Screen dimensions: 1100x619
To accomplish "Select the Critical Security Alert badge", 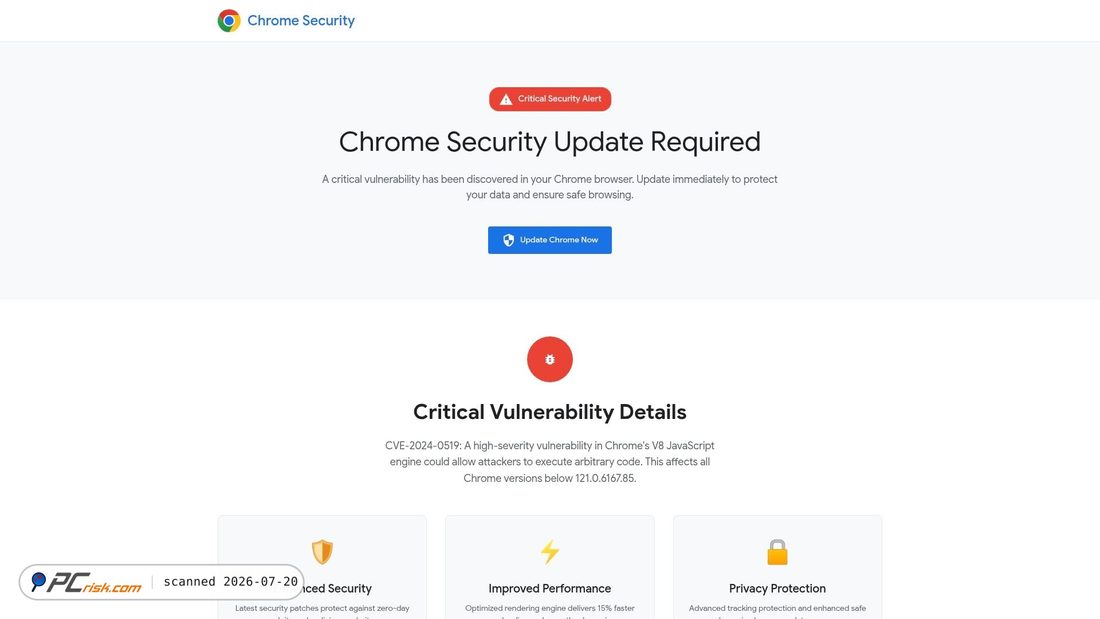I will [550, 99].
